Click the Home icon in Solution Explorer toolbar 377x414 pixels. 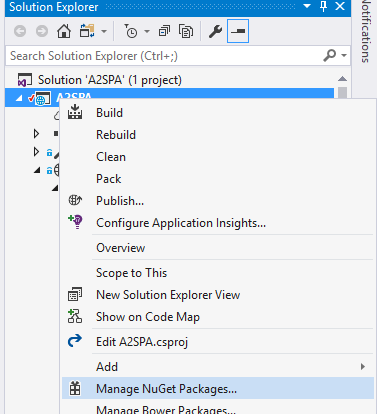pos(64,31)
